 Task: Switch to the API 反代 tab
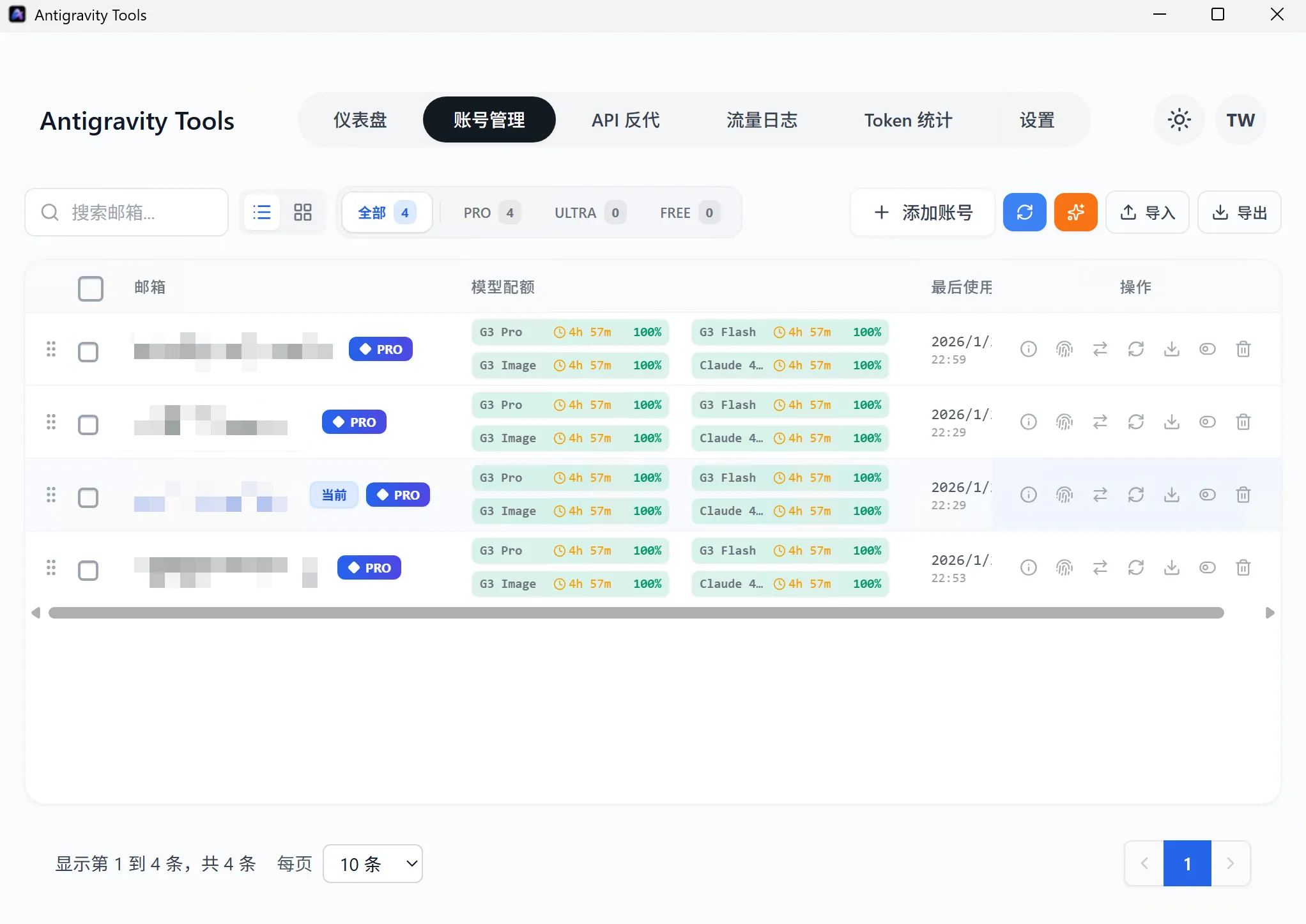click(625, 119)
